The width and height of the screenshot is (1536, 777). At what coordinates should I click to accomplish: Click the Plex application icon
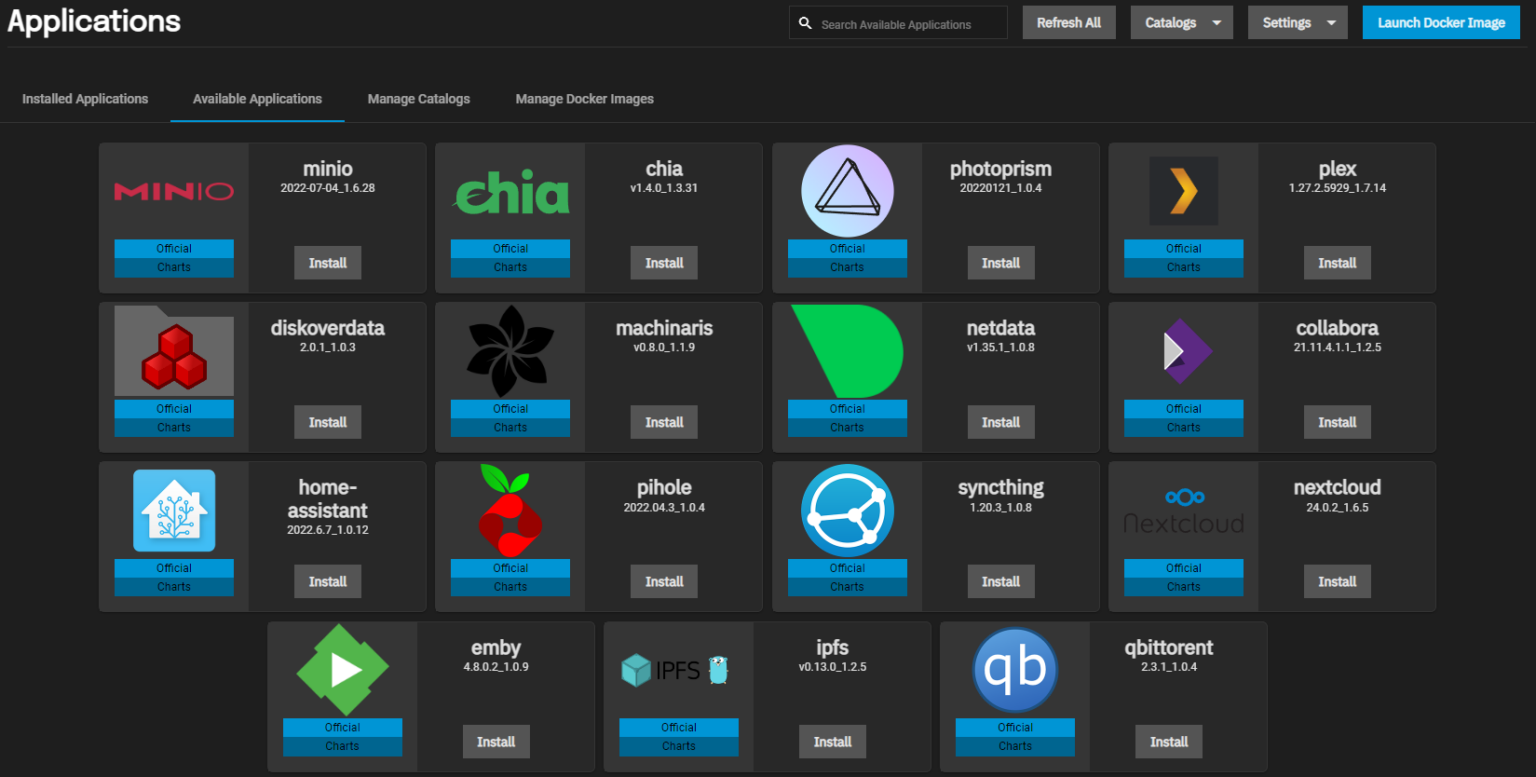[x=1183, y=190]
